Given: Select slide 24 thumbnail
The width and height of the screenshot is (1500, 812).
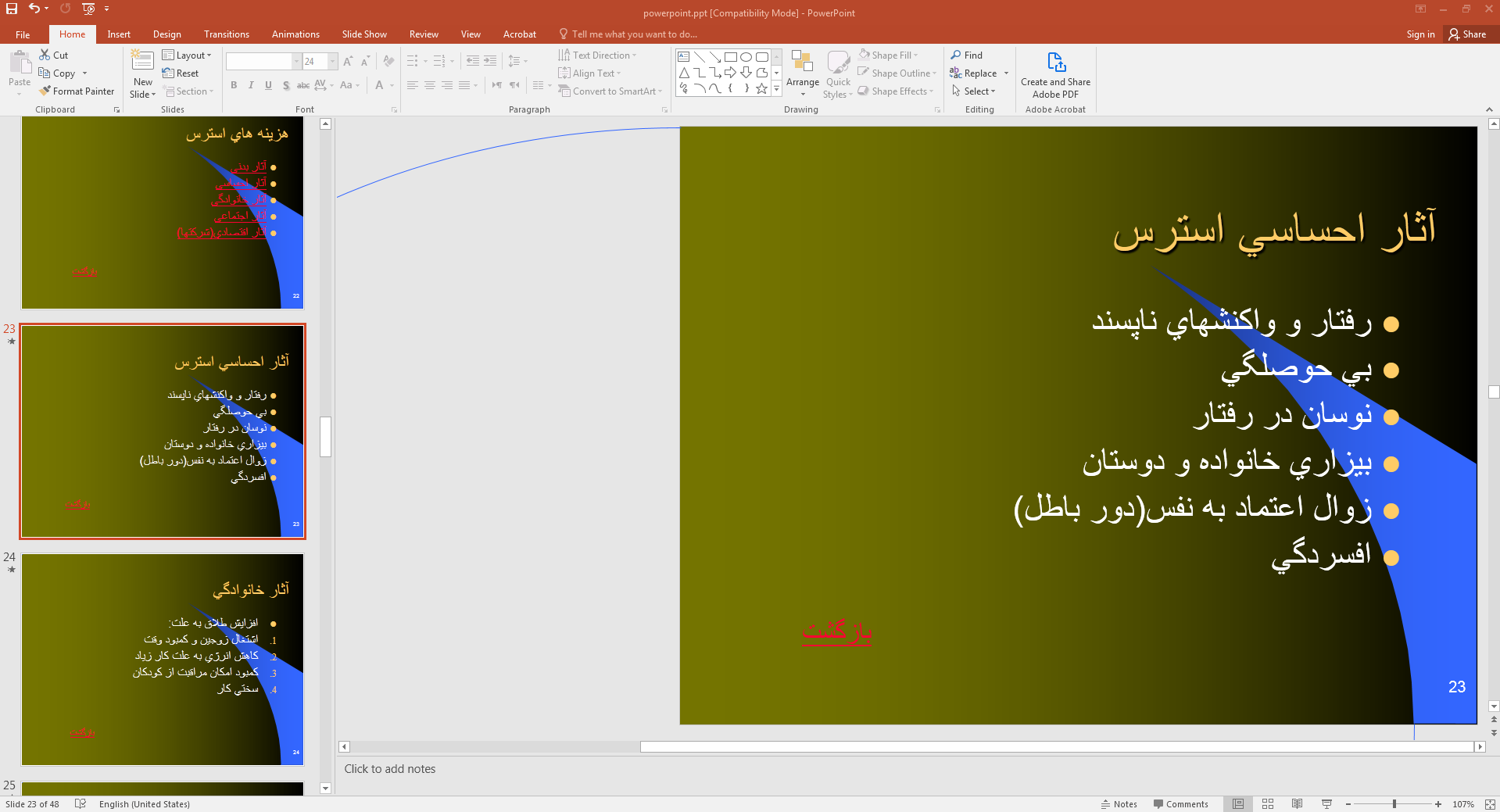Looking at the screenshot, I should (x=163, y=660).
